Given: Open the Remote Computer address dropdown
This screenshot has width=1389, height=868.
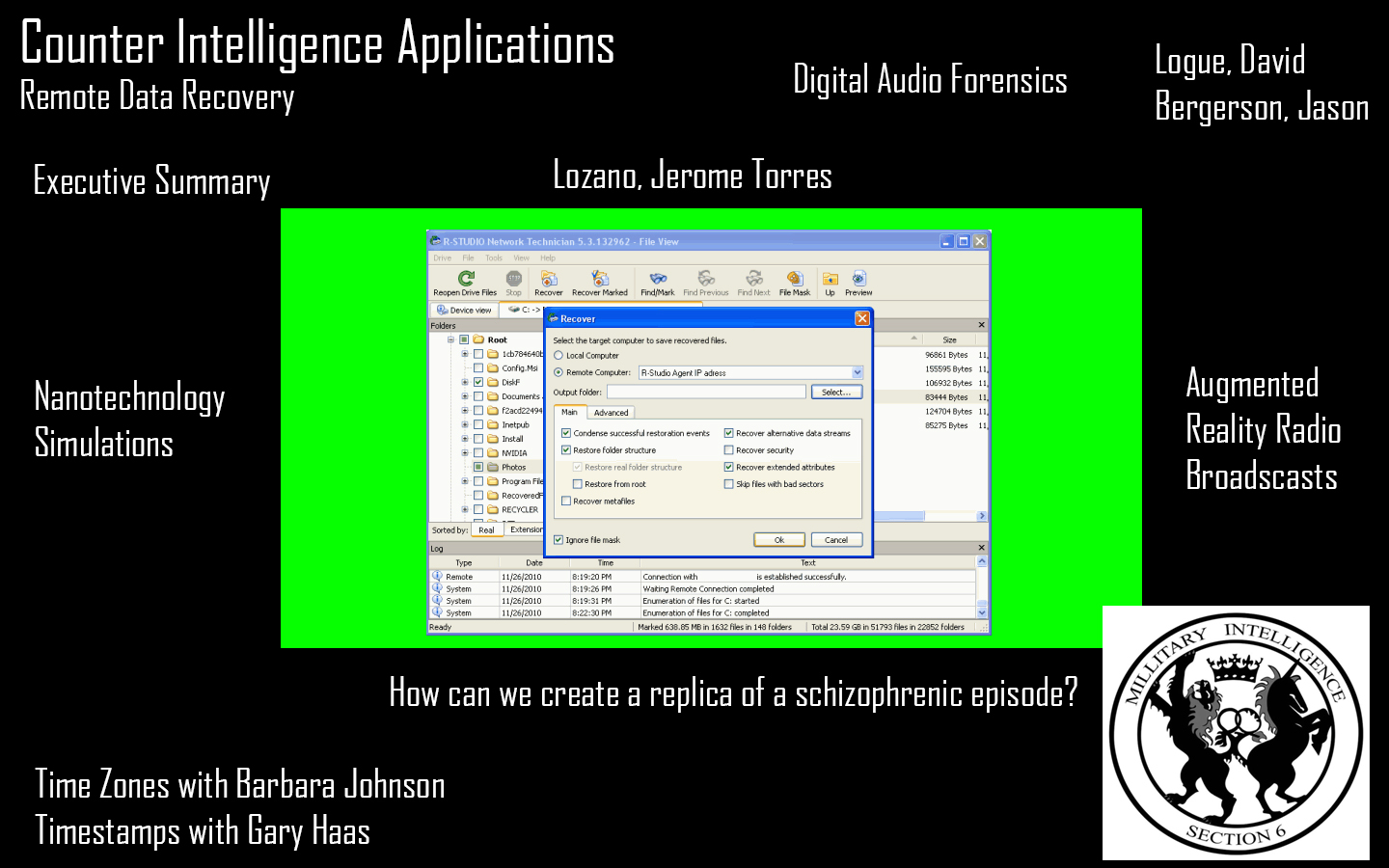Looking at the screenshot, I should pos(857,372).
